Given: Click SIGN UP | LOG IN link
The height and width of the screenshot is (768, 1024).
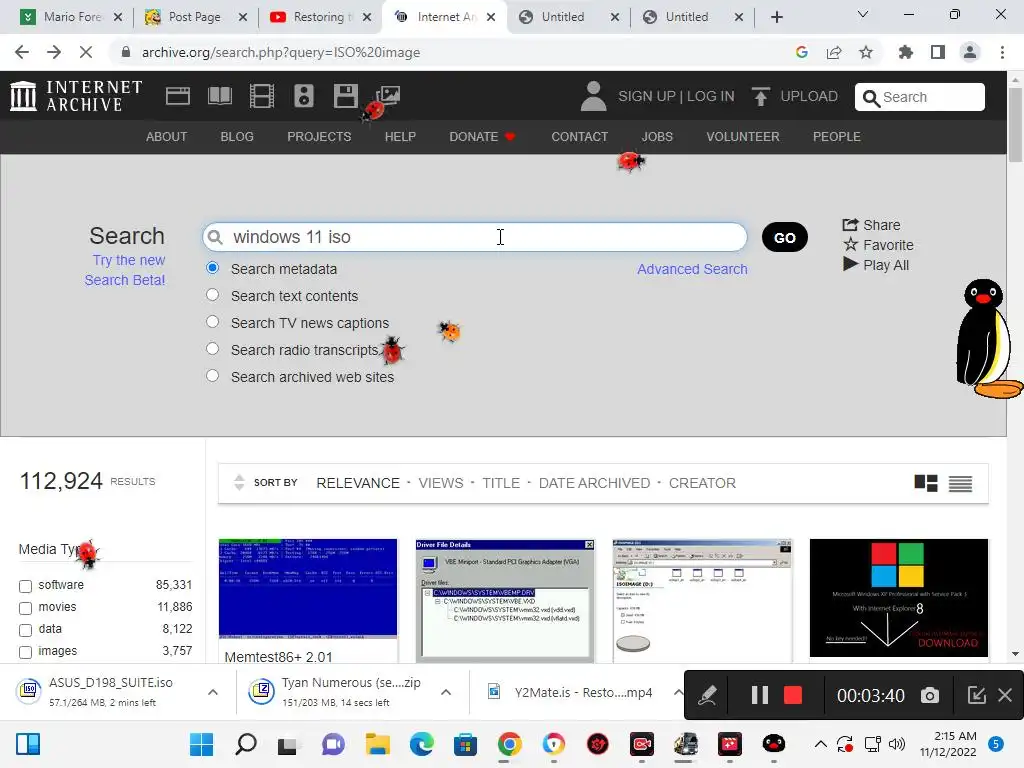Looking at the screenshot, I should tap(676, 96).
